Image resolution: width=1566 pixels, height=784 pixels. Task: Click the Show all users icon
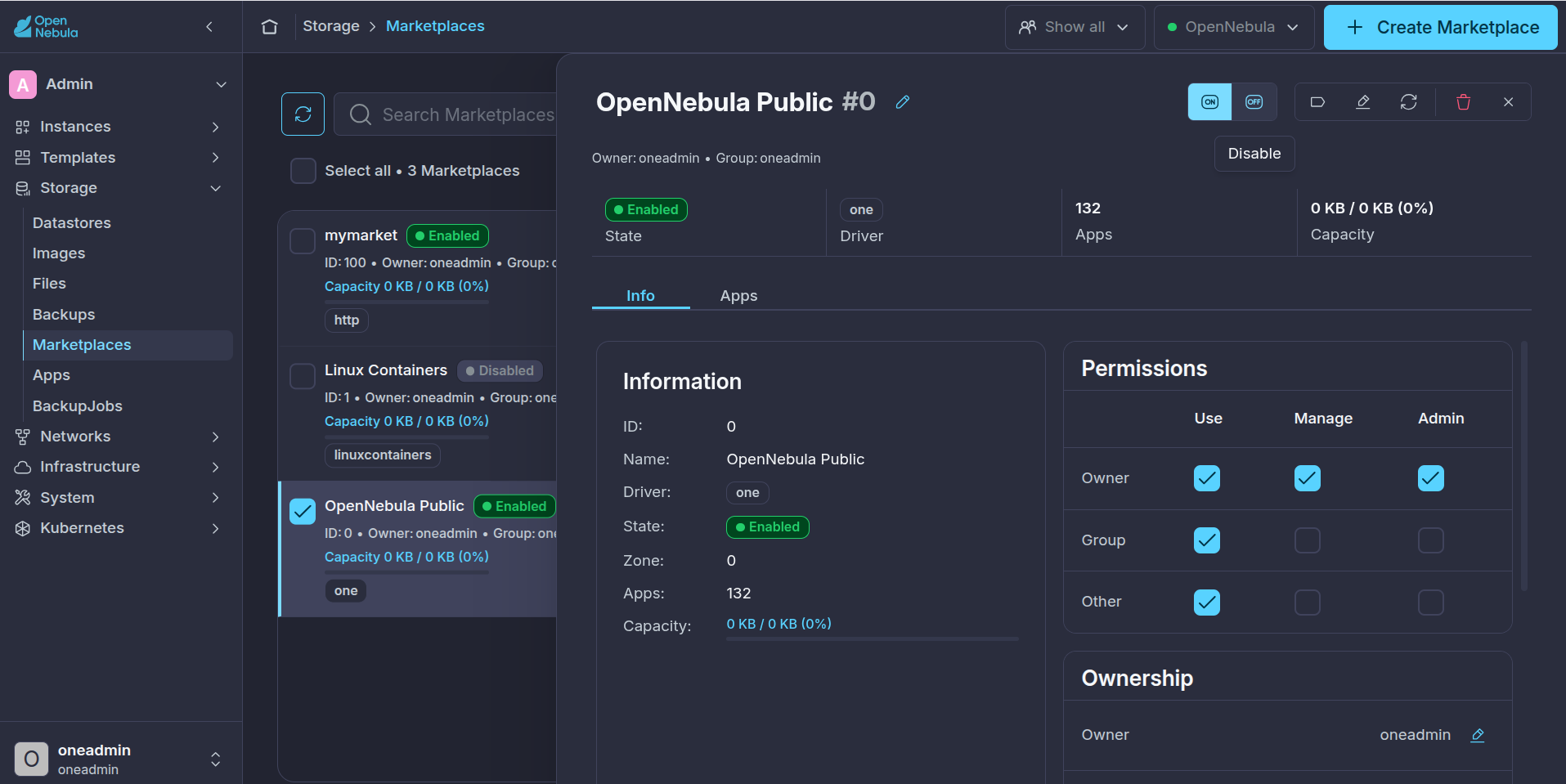click(1028, 27)
